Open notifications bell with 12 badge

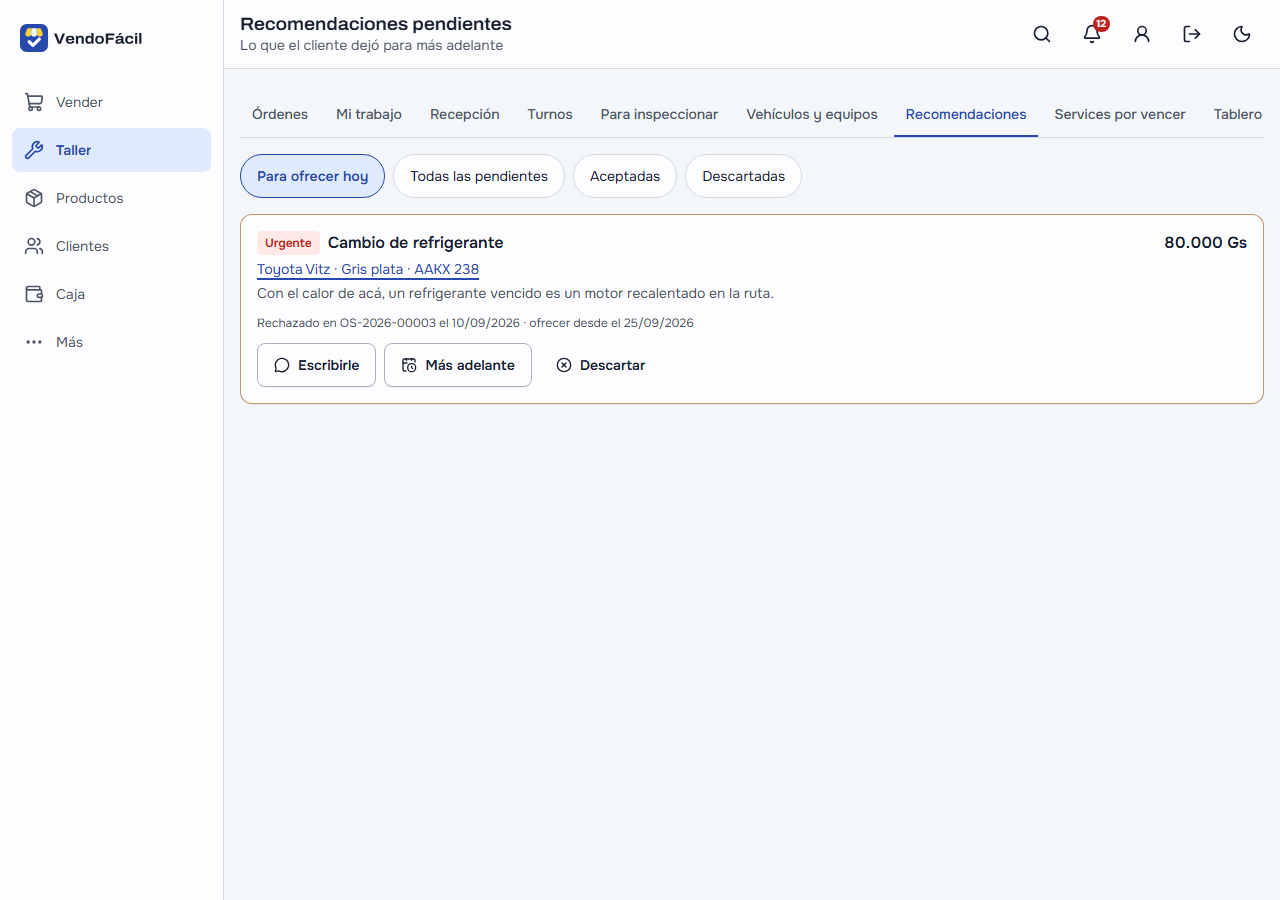1092,34
